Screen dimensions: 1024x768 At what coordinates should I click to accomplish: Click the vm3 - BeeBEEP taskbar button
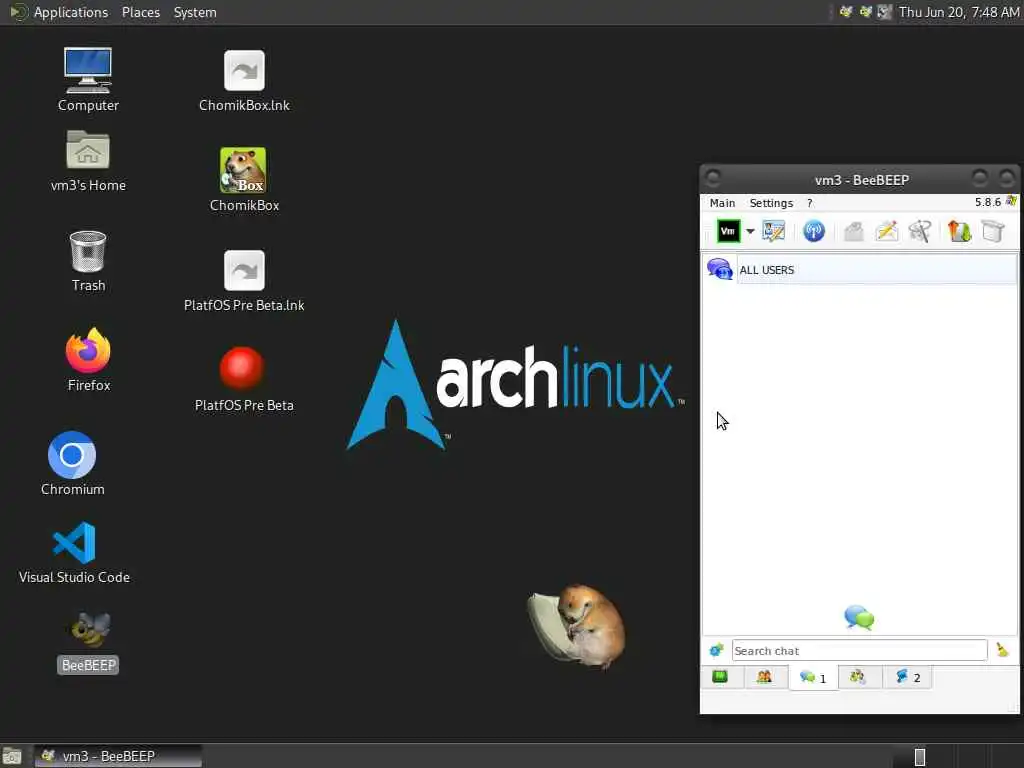118,756
